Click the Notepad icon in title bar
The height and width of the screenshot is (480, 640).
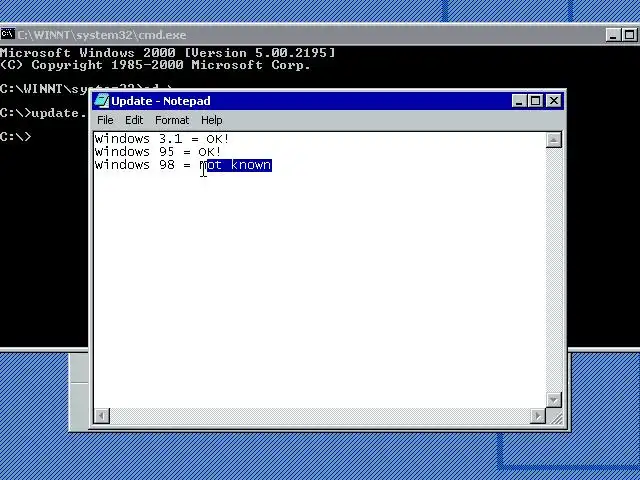tap(101, 101)
